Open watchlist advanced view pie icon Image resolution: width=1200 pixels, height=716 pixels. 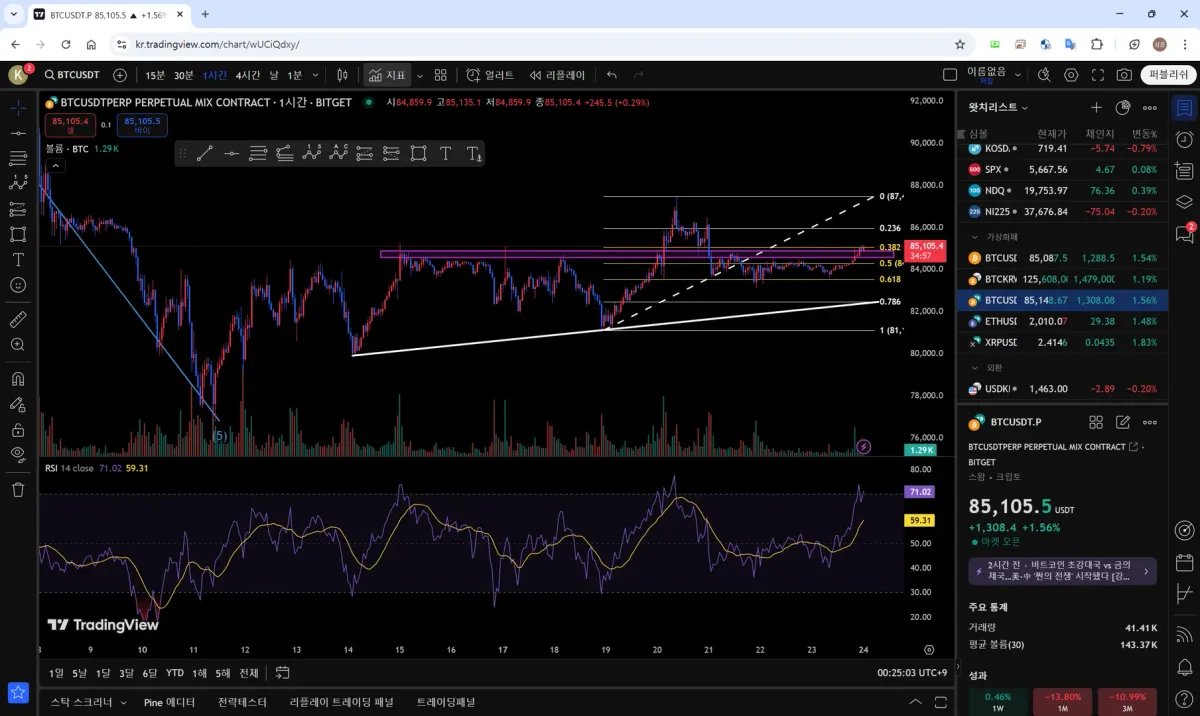(x=1122, y=107)
